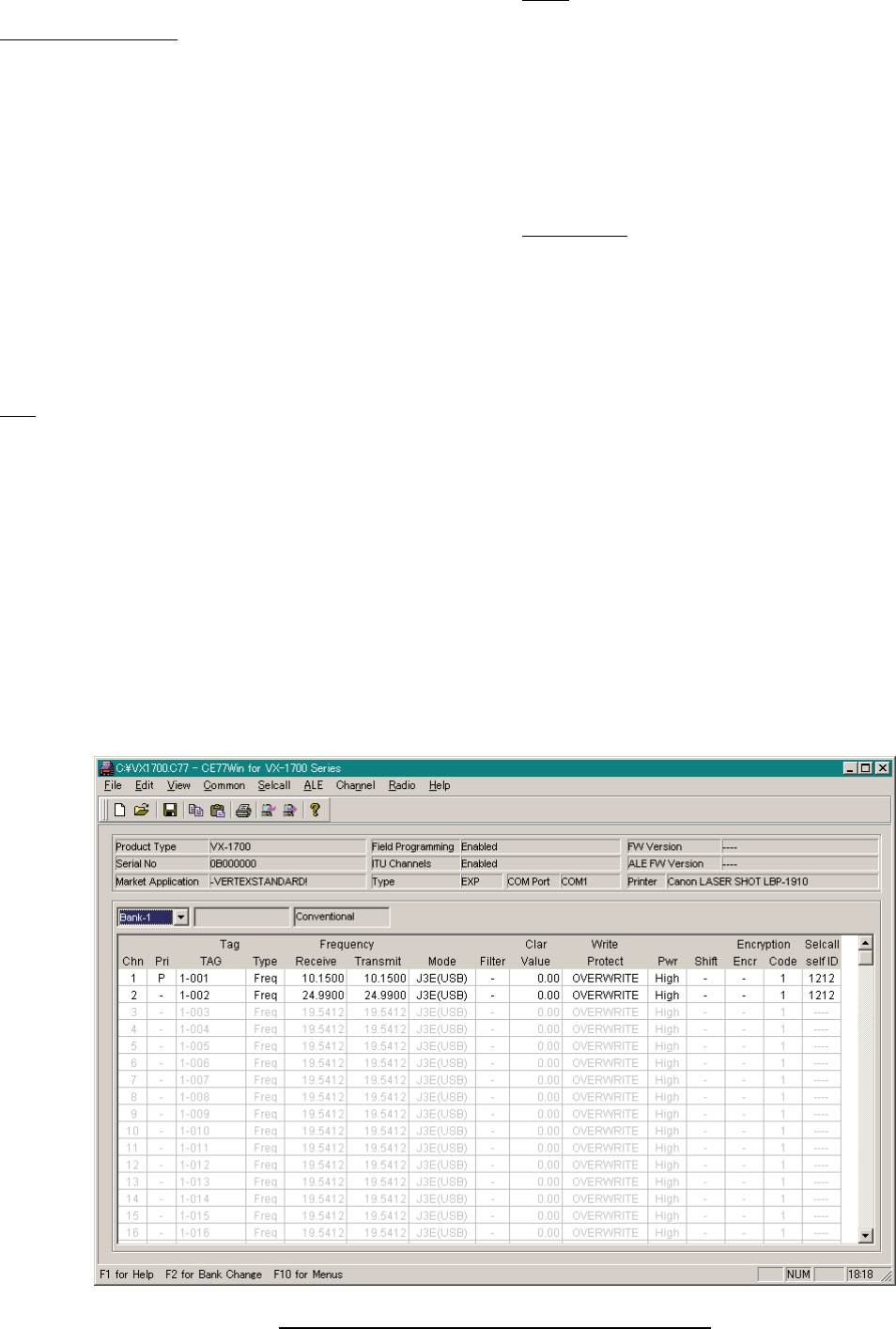Click Mode J3E(USB) in channel 1 row

pyautogui.click(x=441, y=979)
